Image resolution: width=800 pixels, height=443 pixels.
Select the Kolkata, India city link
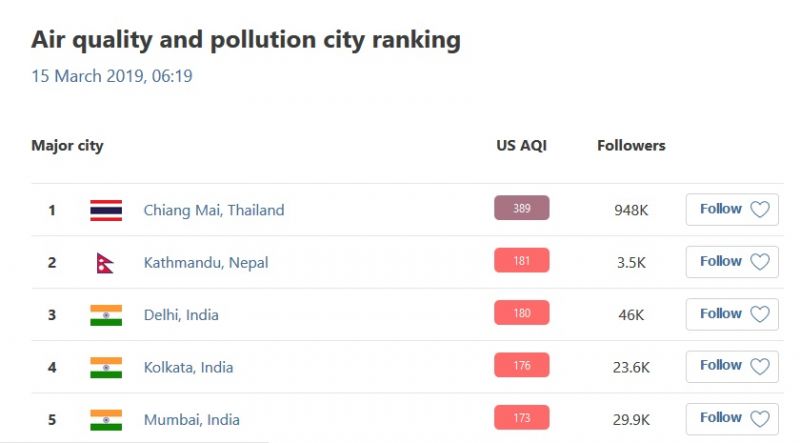188,367
